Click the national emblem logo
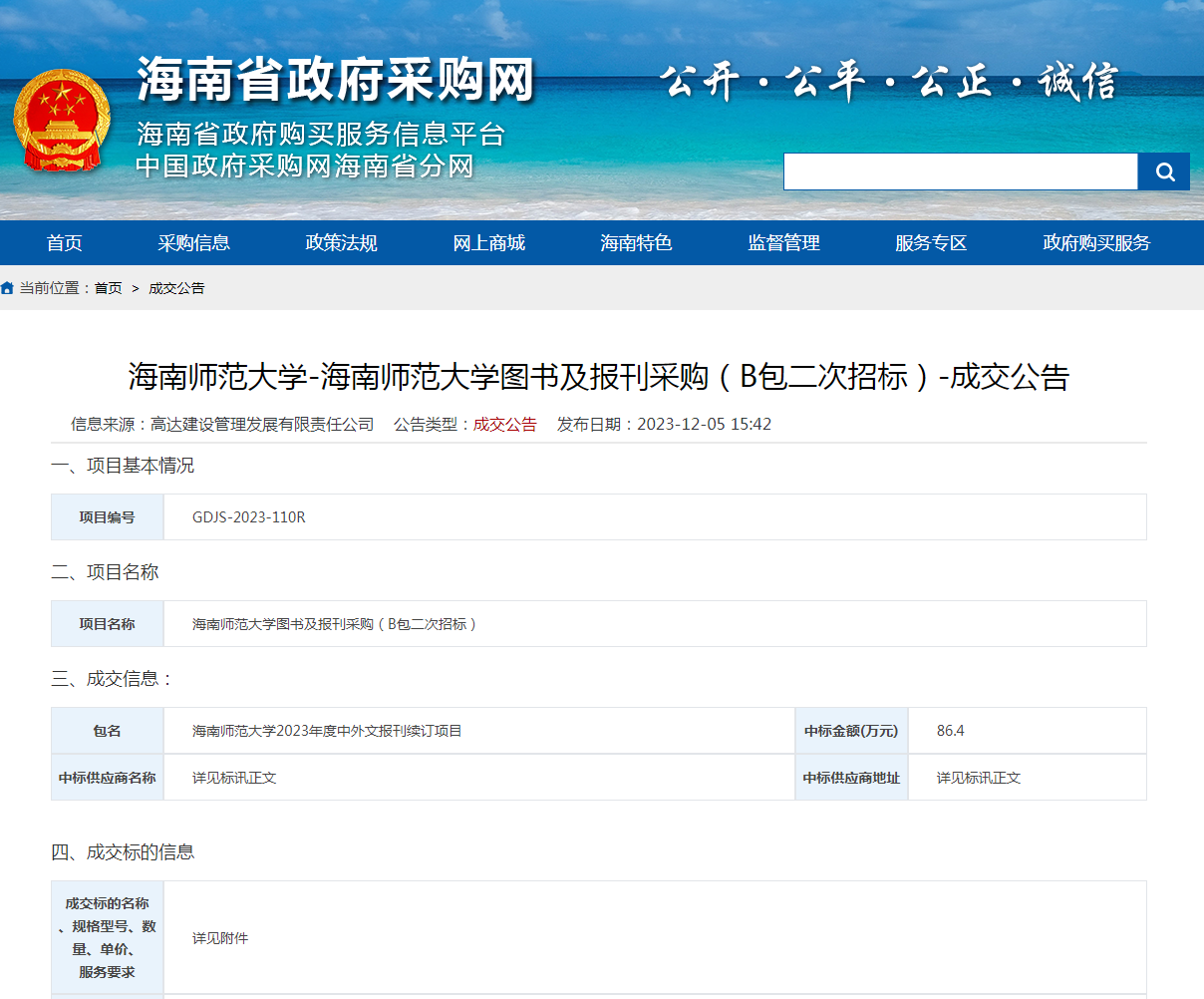The image size is (1204, 999). click(62, 121)
